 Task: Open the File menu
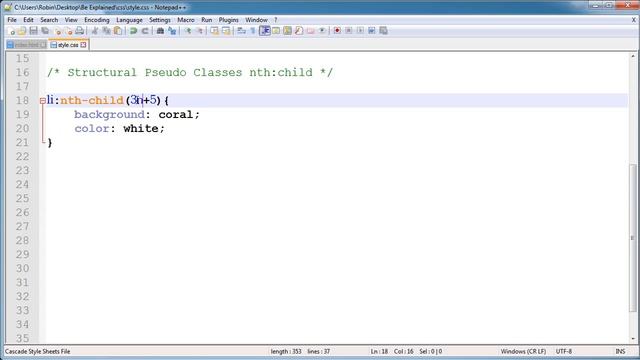tap(12, 20)
